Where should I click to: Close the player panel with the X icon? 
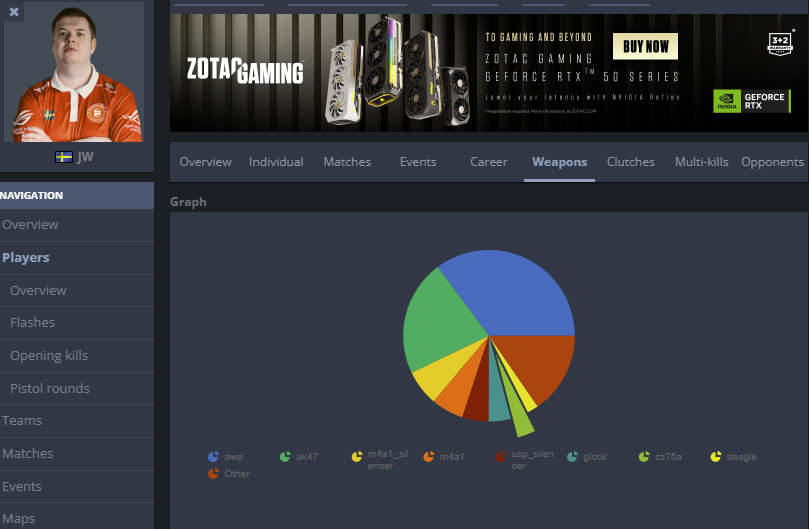coord(14,11)
